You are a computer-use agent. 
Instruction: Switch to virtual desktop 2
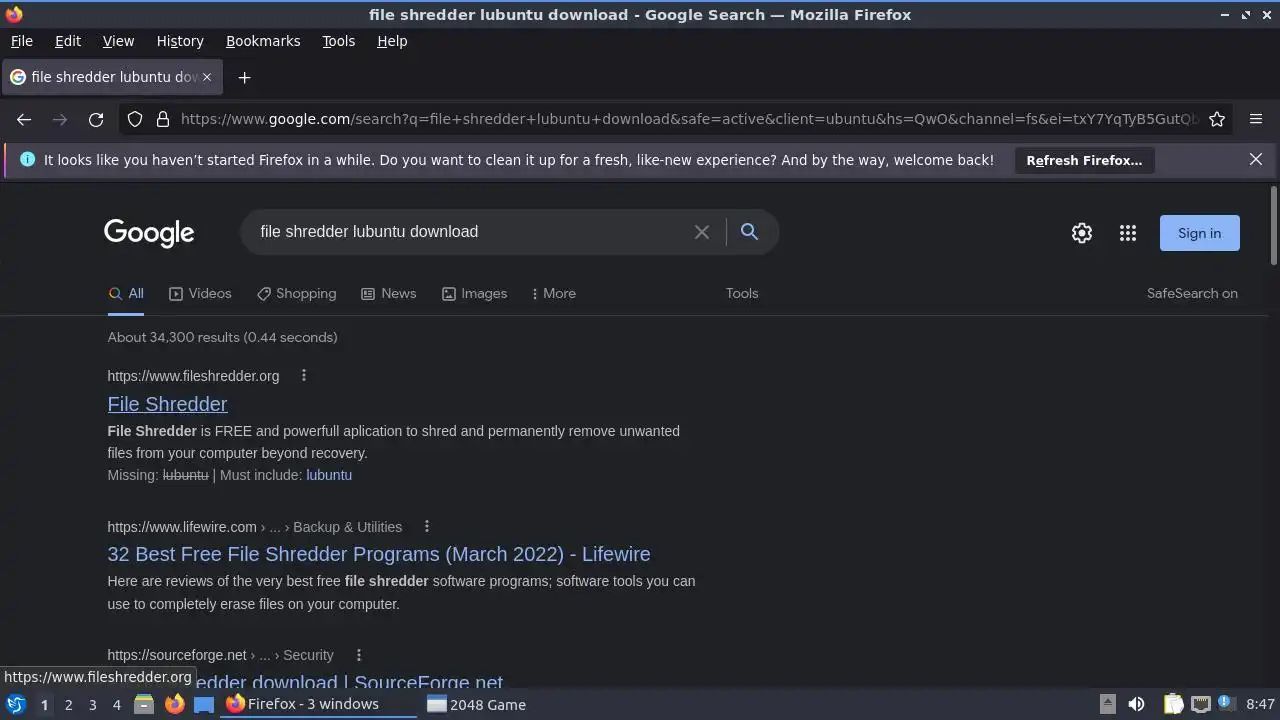tap(68, 705)
